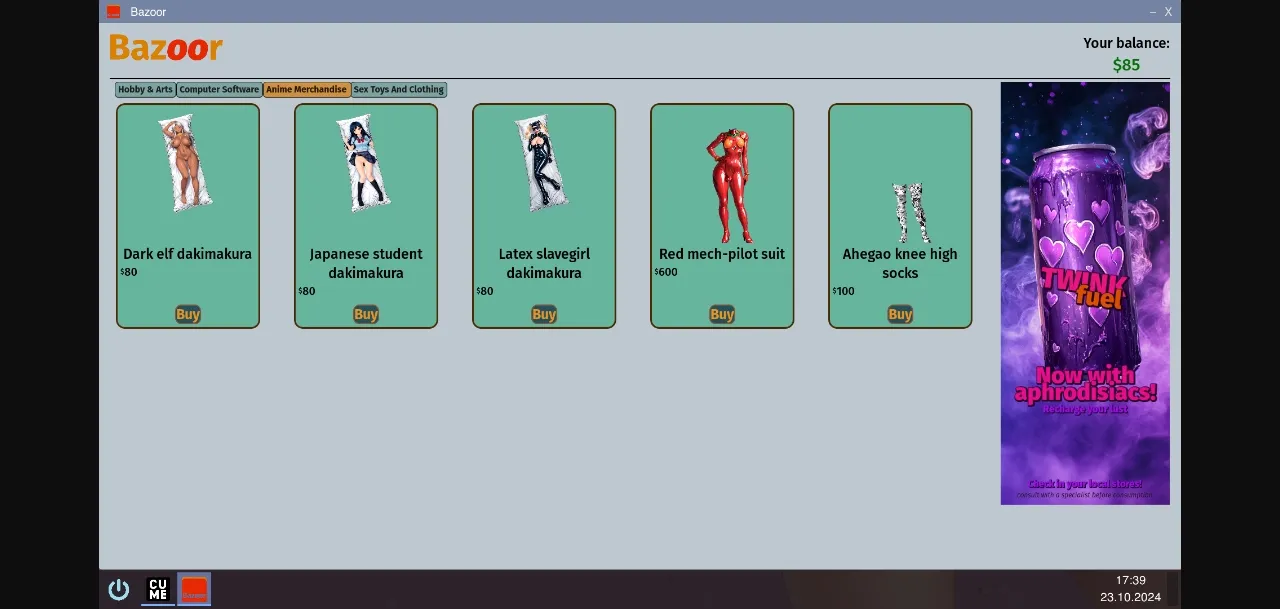1280x609 pixels.
Task: Open the CUME app from taskbar
Action: click(x=158, y=589)
